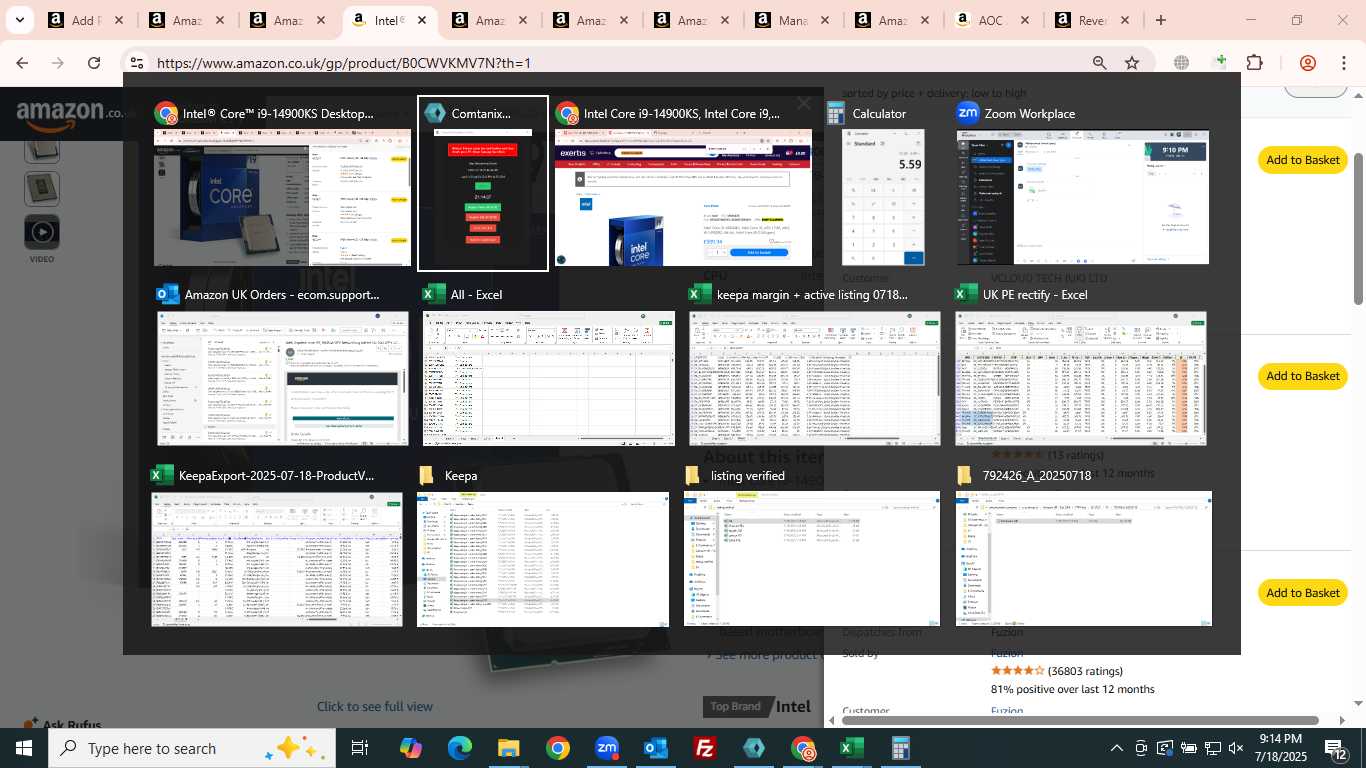
Task: Open the Chrome three-dot menu
Action: click(x=1344, y=63)
